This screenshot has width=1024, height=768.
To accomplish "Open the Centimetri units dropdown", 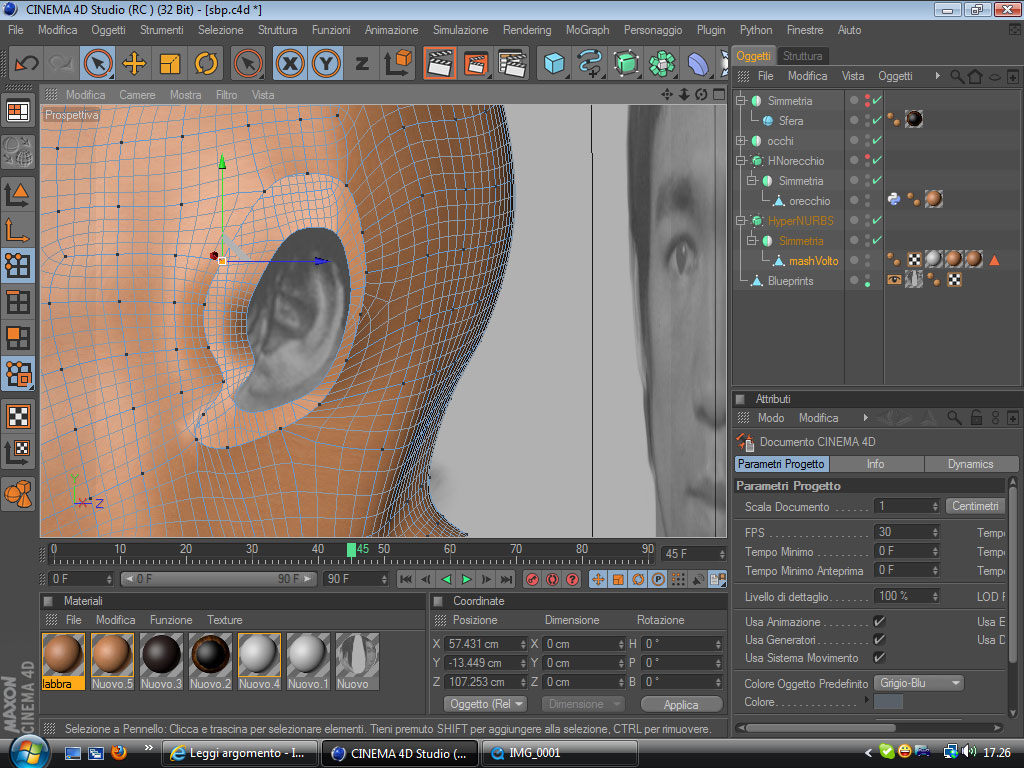I will point(975,506).
